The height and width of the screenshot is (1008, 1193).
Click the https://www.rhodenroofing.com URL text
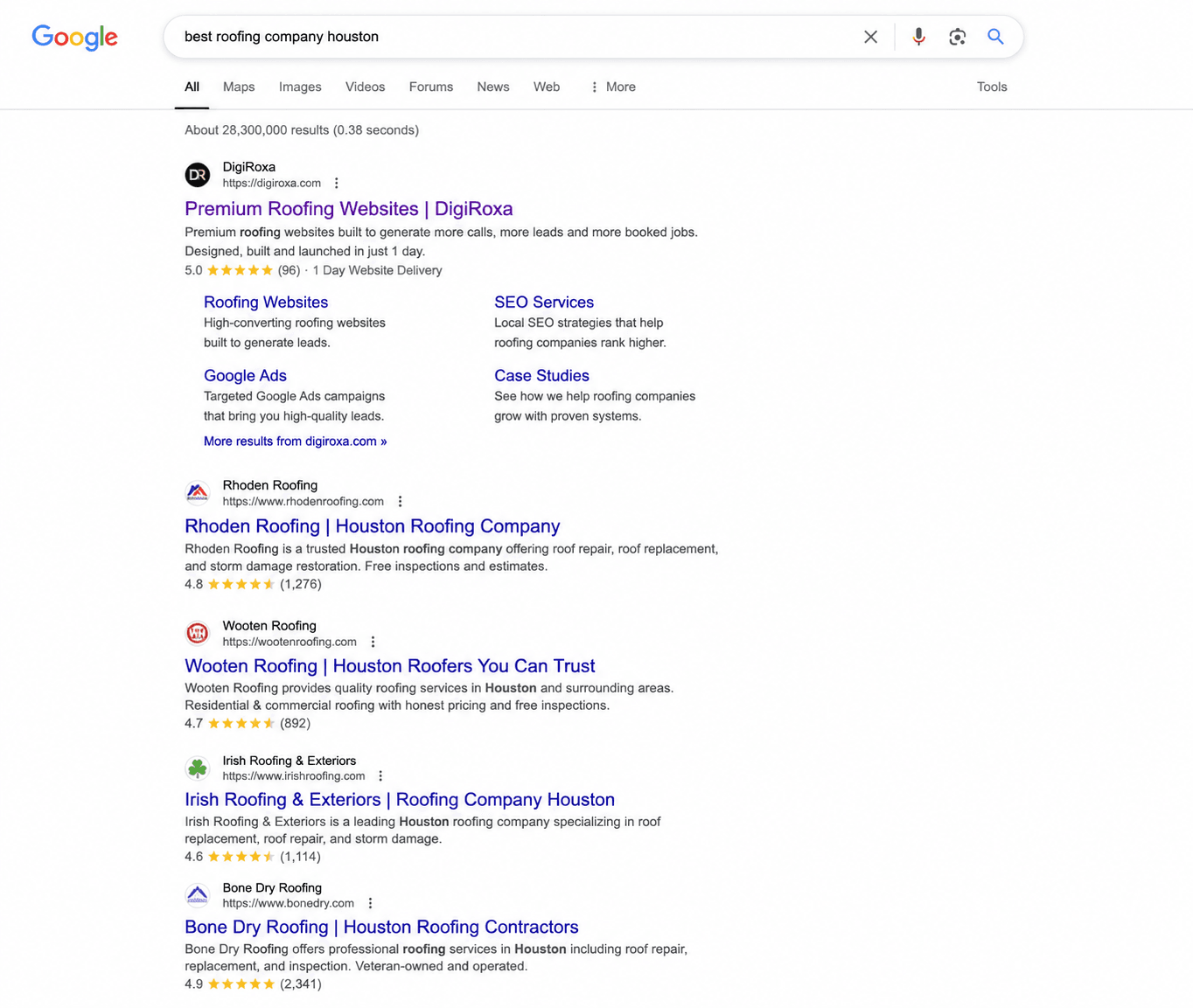(x=303, y=502)
